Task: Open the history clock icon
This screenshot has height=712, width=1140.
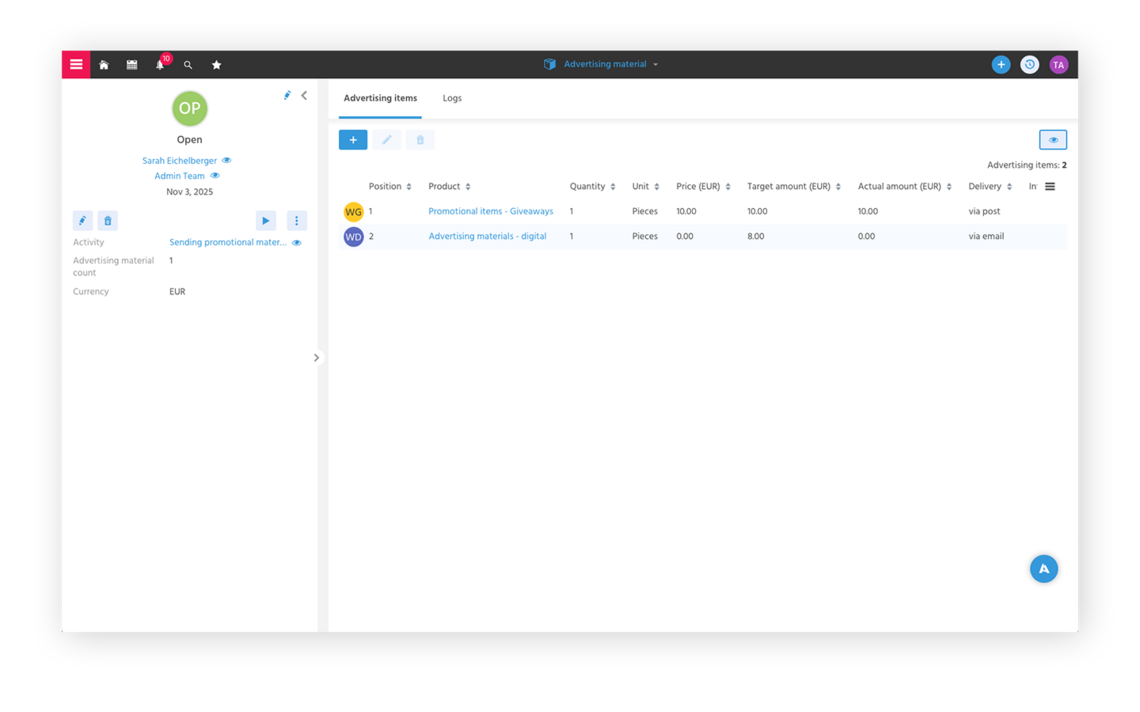Action: tap(1029, 65)
